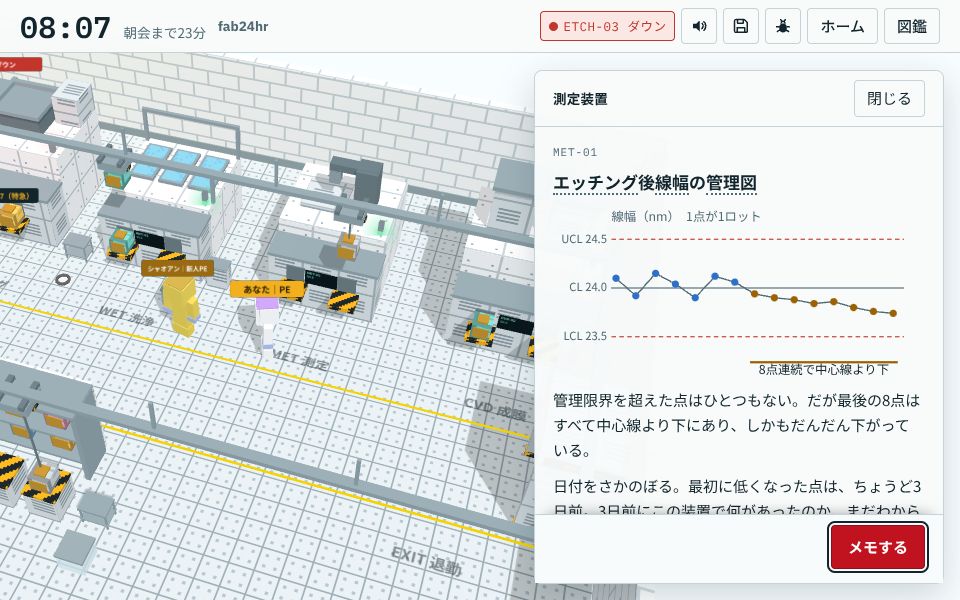This screenshot has width=960, height=600.
Task: Click the save floppy disk icon
Action: 741,26
